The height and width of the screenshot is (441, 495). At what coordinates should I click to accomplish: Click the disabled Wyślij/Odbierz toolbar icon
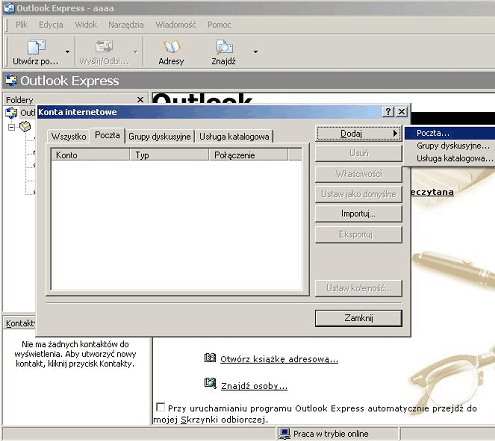tap(104, 47)
